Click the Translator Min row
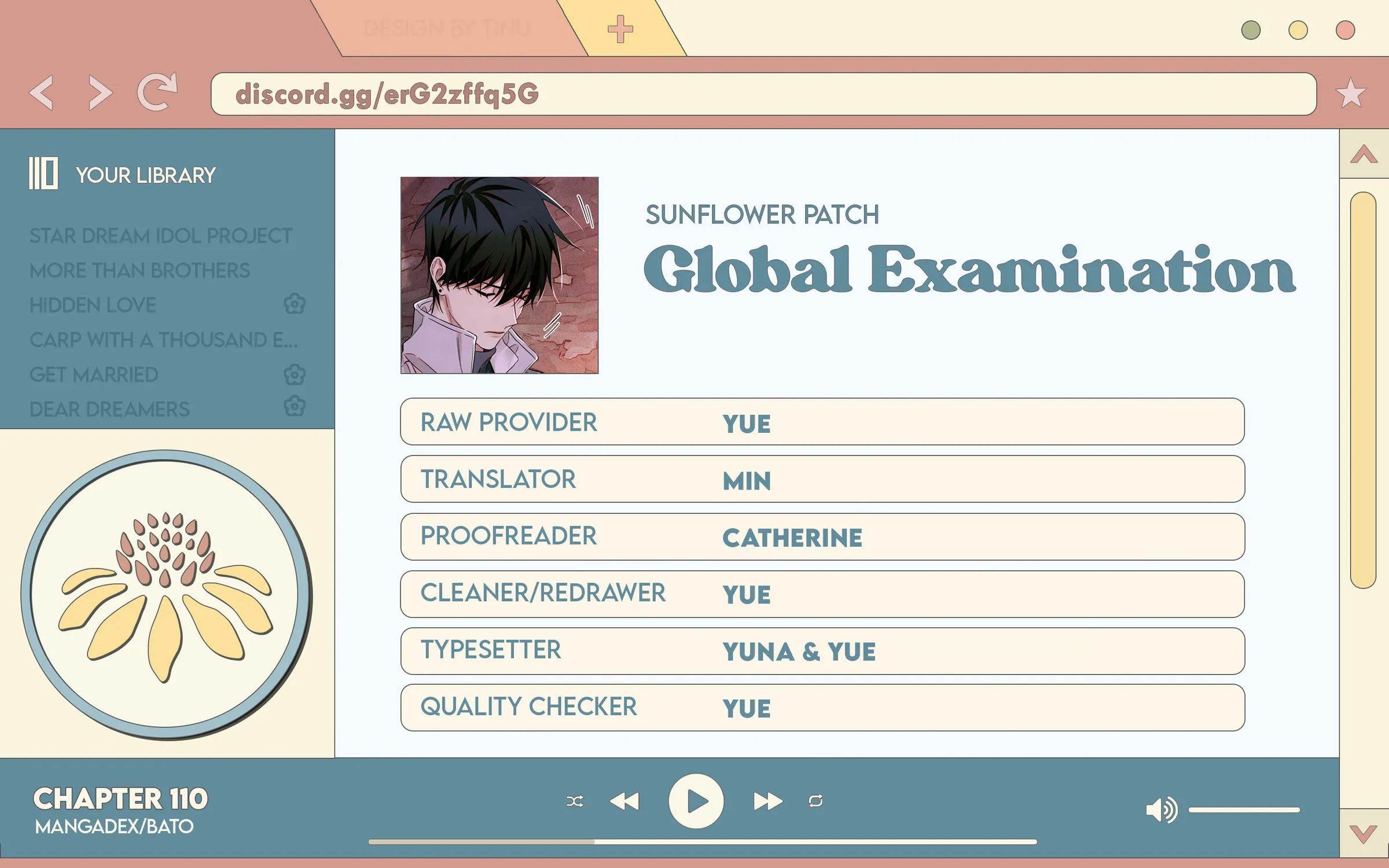Viewport: 1389px width, 868px height. click(822, 479)
